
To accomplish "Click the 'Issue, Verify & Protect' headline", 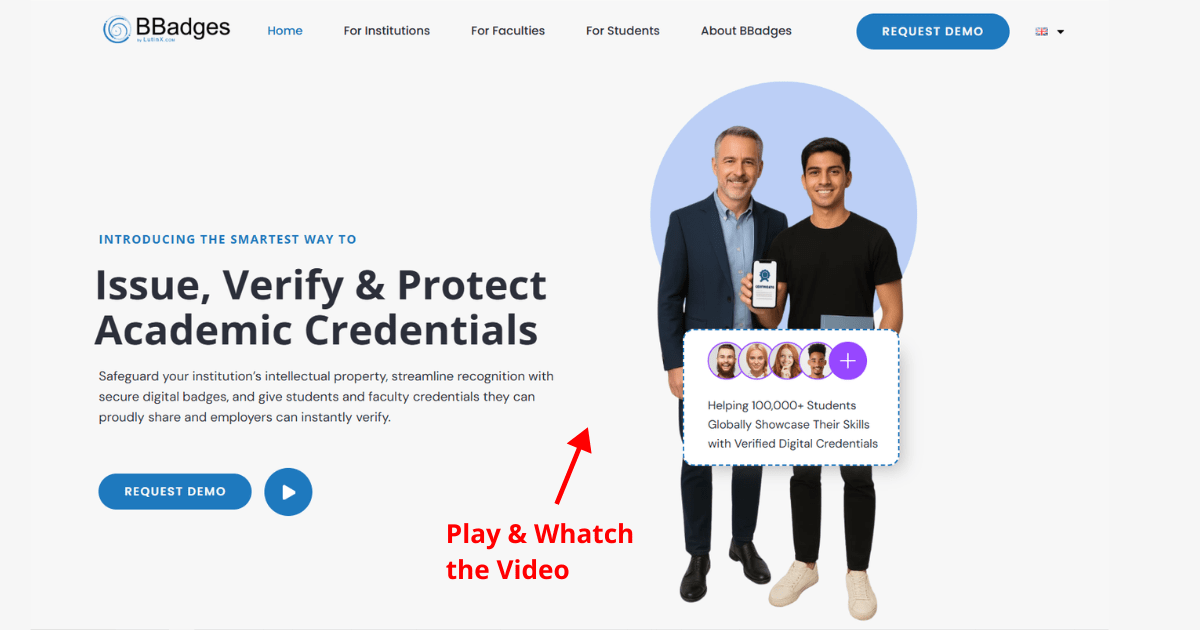I will coord(321,285).
